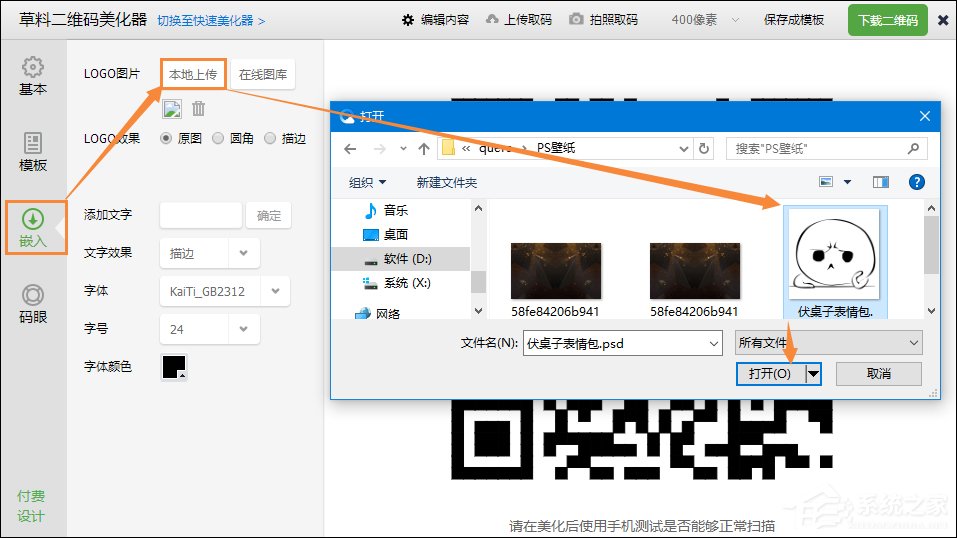Select the 原图 logo effect radio
The width and height of the screenshot is (957, 538).
(x=167, y=139)
